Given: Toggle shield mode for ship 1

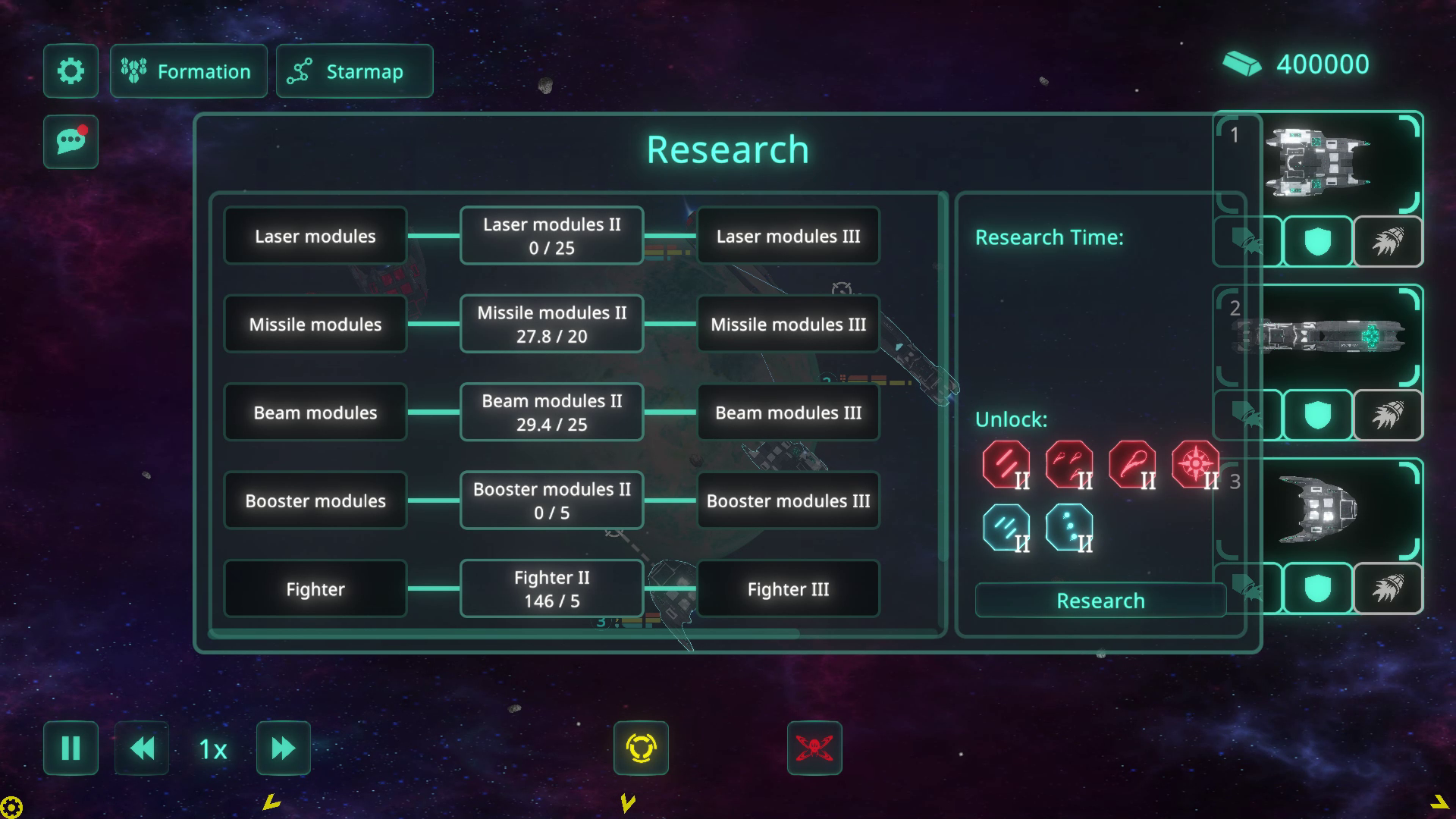Looking at the screenshot, I should click(1317, 242).
